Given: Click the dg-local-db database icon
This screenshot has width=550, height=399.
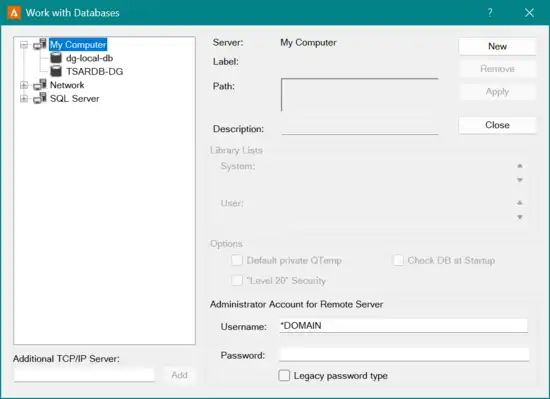Looking at the screenshot, I should (x=56, y=58).
